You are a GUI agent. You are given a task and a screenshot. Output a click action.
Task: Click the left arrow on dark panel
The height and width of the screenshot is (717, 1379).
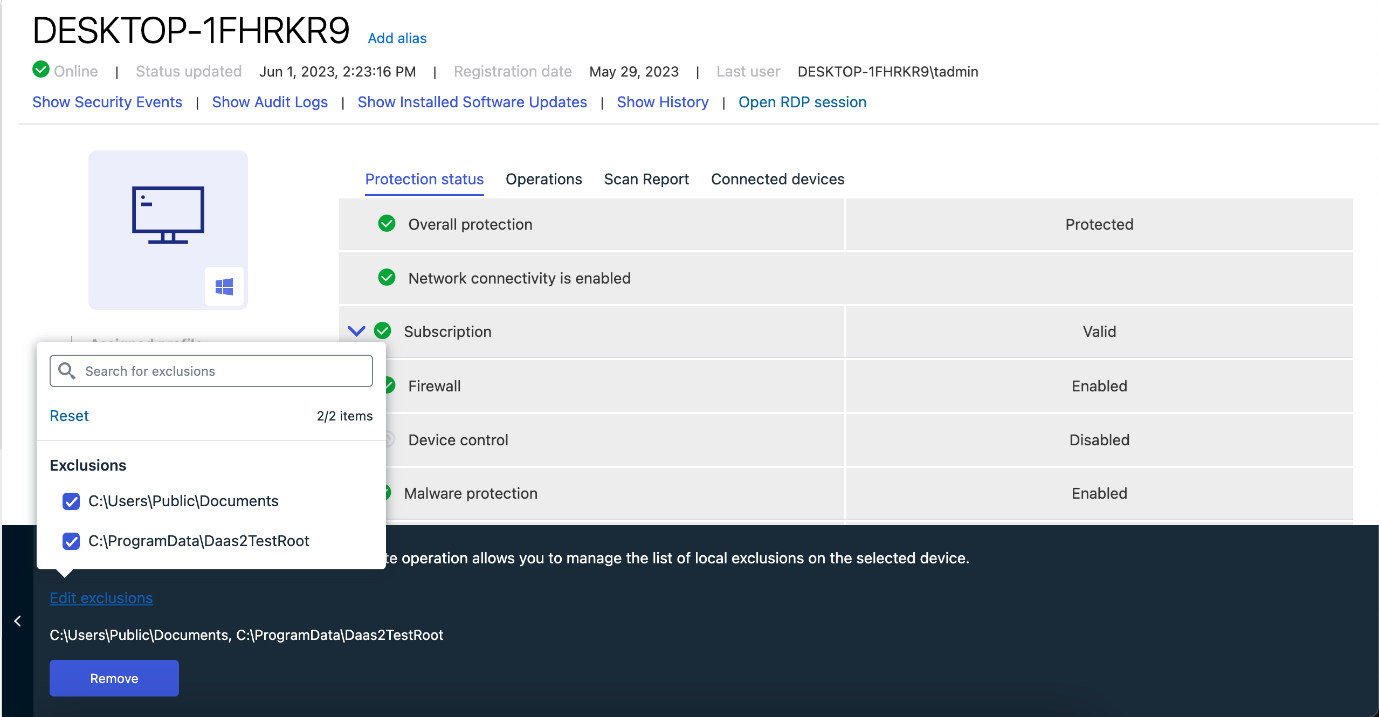pyautogui.click(x=17, y=621)
